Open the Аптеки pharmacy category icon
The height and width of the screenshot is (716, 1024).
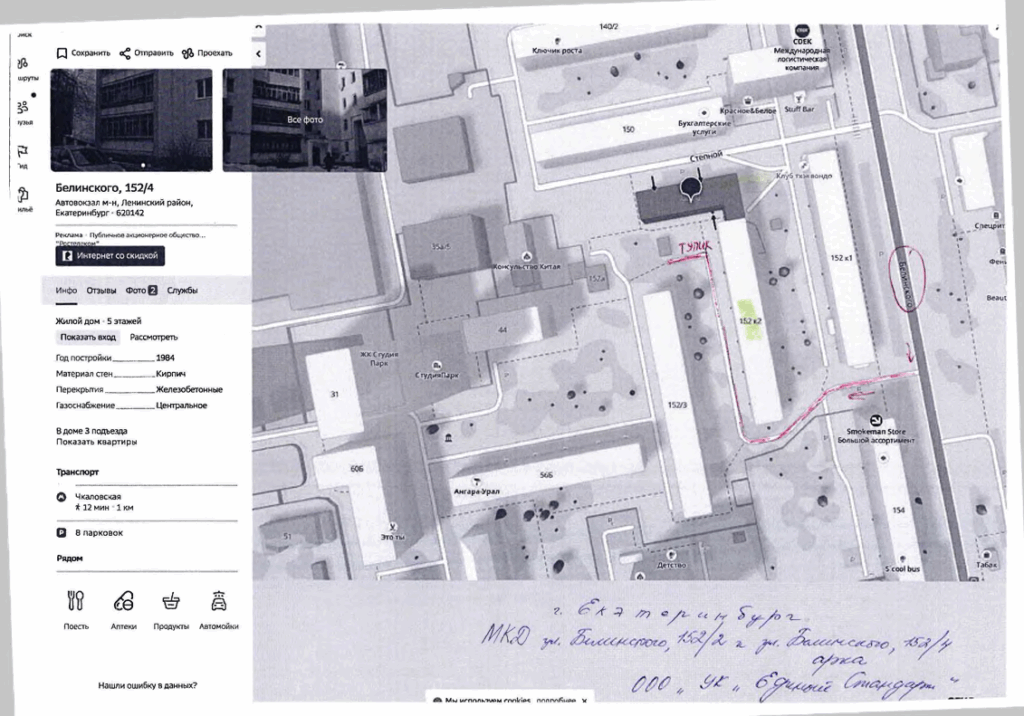click(x=123, y=601)
